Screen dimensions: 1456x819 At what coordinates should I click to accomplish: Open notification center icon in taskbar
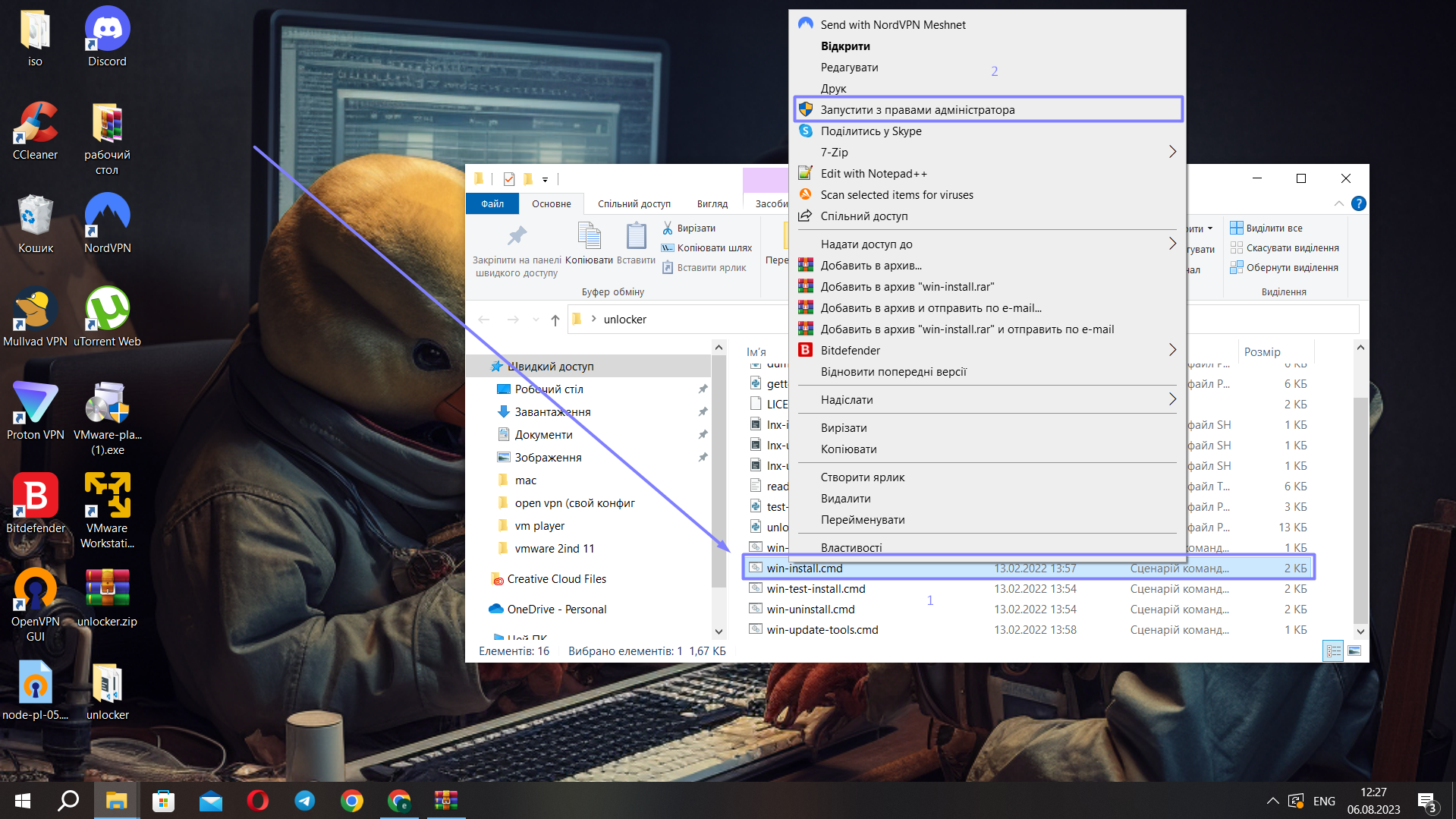tap(1426, 801)
